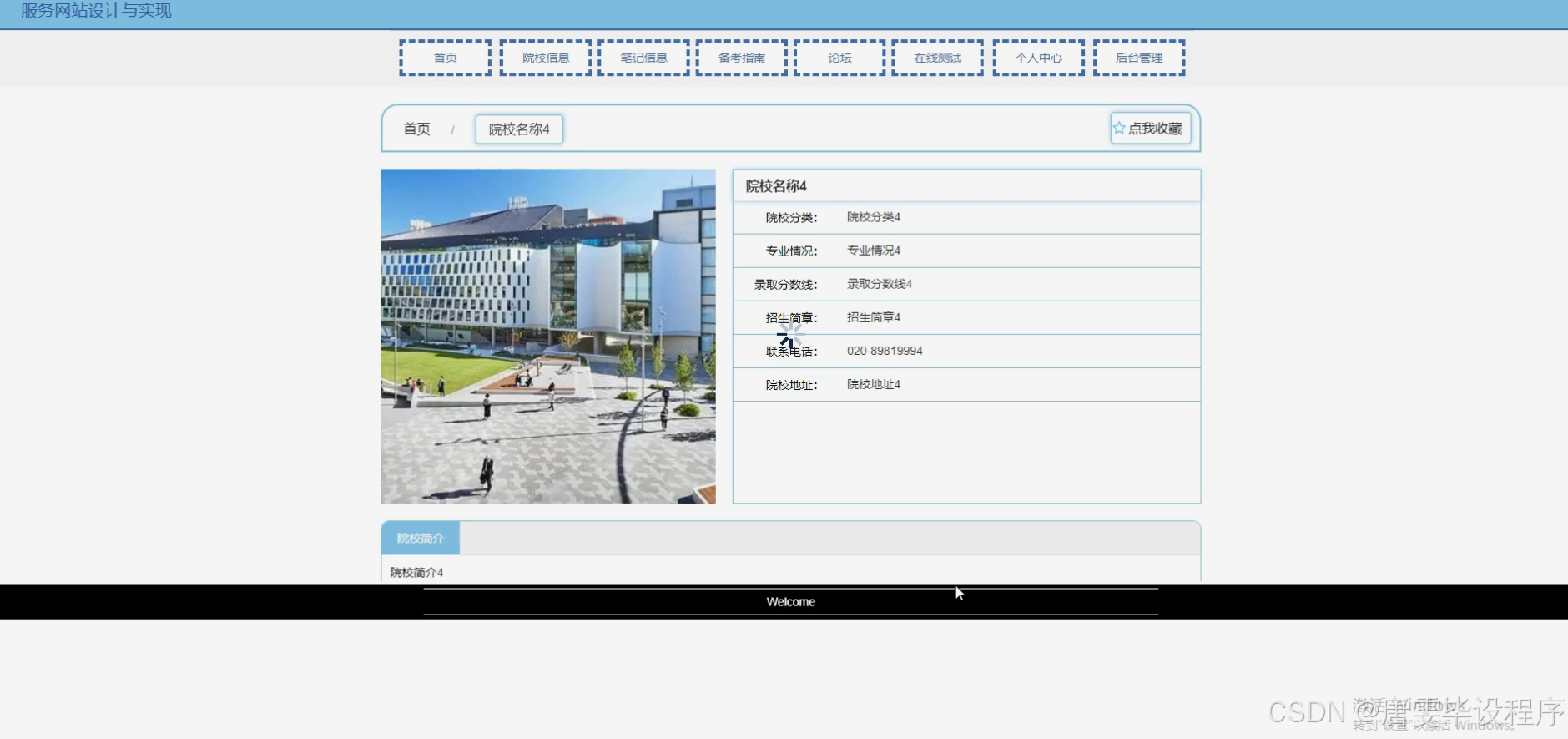The image size is (1568, 739).
Task: Click the 录取分数线: label
Action: tap(786, 285)
